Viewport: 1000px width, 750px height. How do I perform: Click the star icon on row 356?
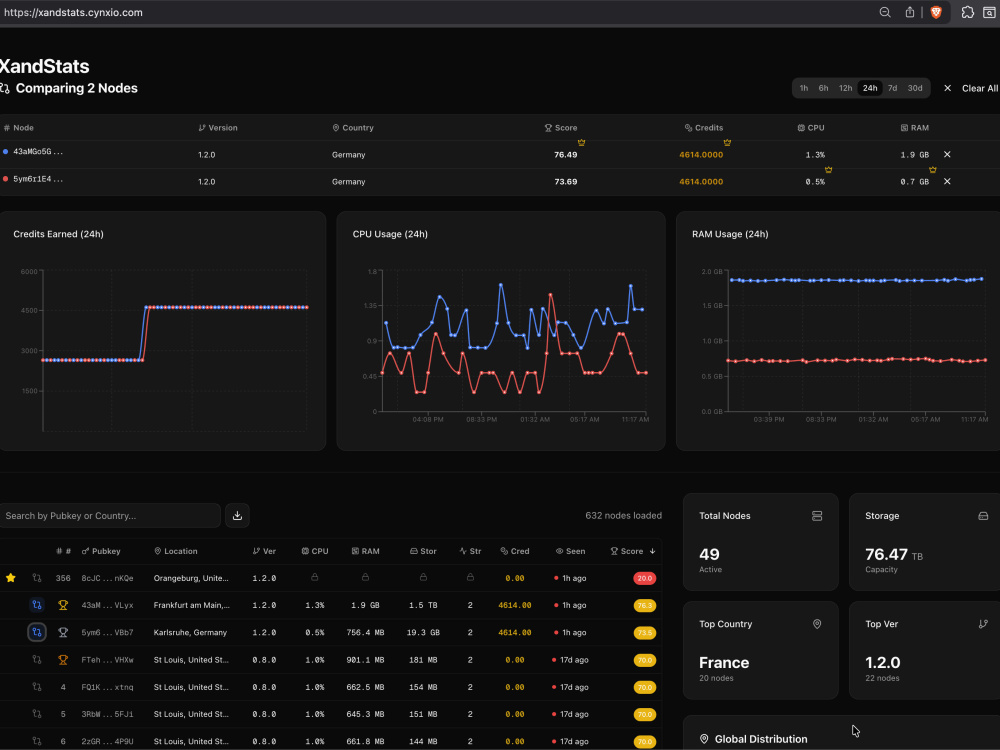tap(11, 578)
